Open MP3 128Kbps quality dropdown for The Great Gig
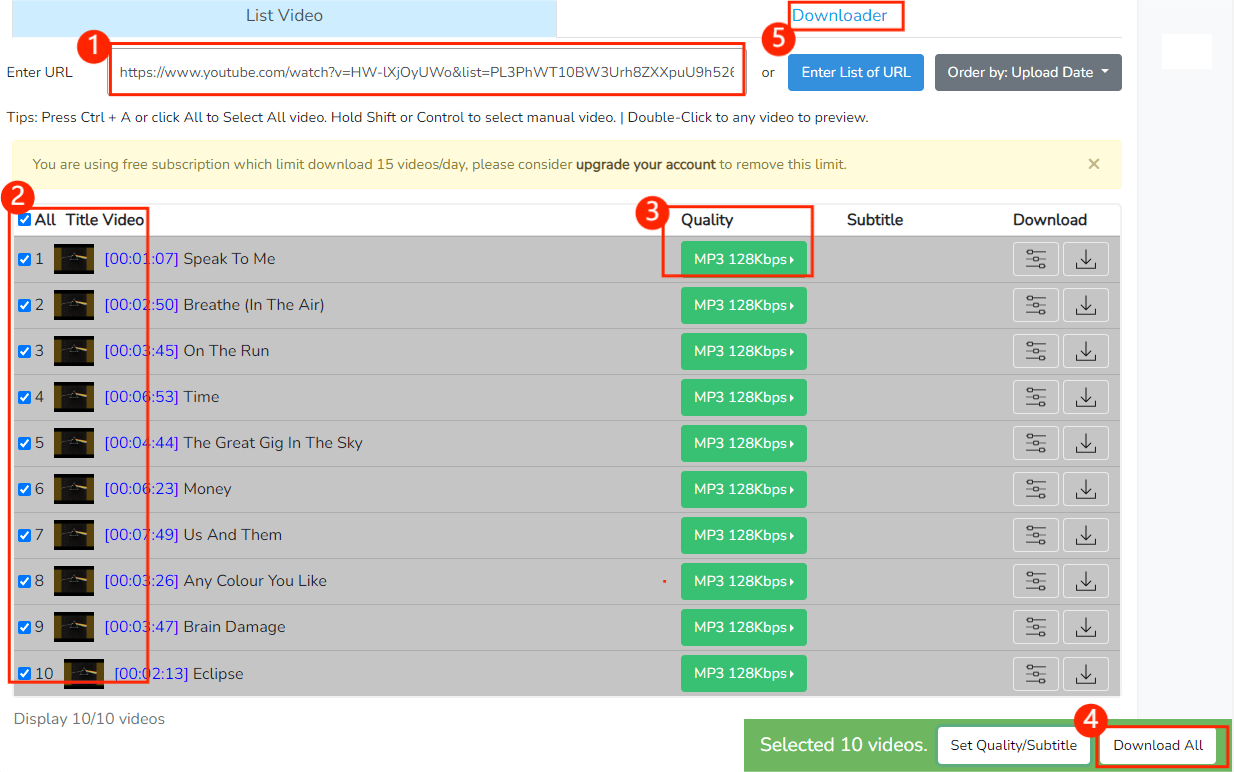Image resolution: width=1234 pixels, height=772 pixels. coord(743,443)
